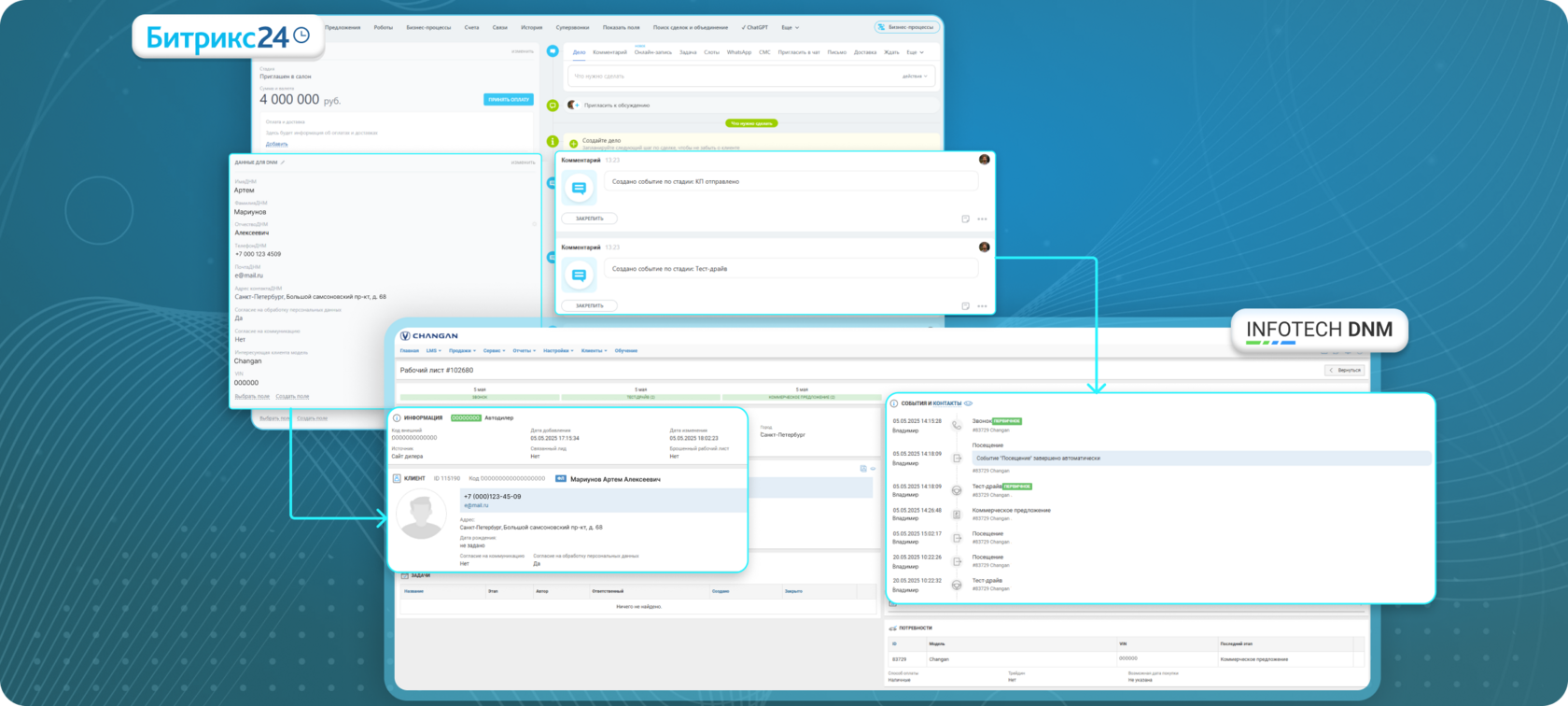
Task: Click the info icon next to События и контакты
Action: (x=894, y=403)
